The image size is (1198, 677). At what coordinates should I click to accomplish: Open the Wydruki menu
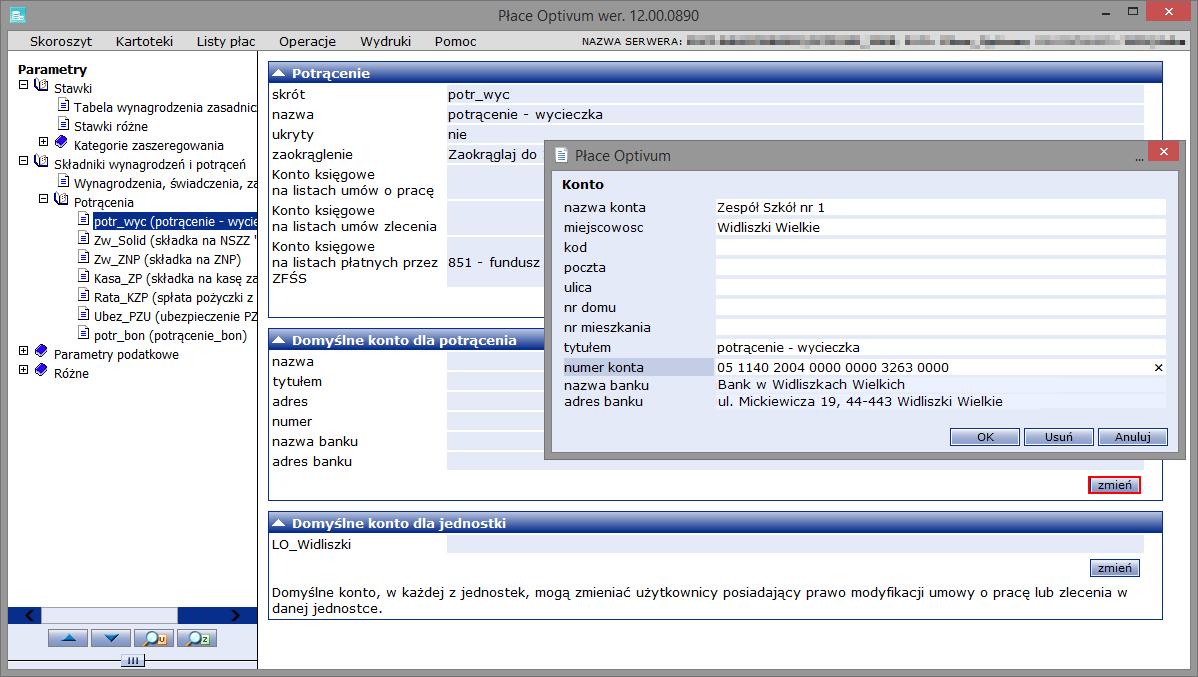(x=386, y=41)
